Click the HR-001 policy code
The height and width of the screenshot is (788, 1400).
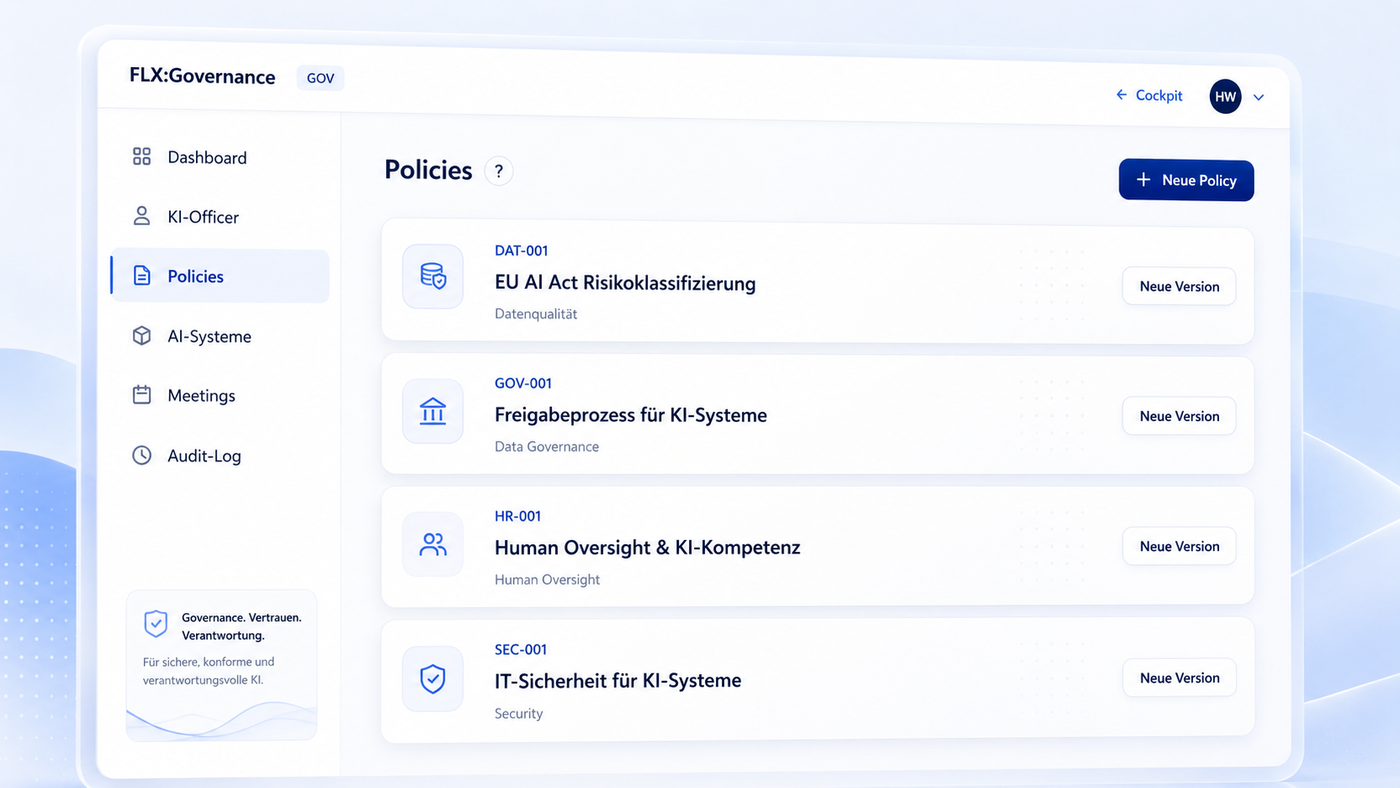[518, 516]
